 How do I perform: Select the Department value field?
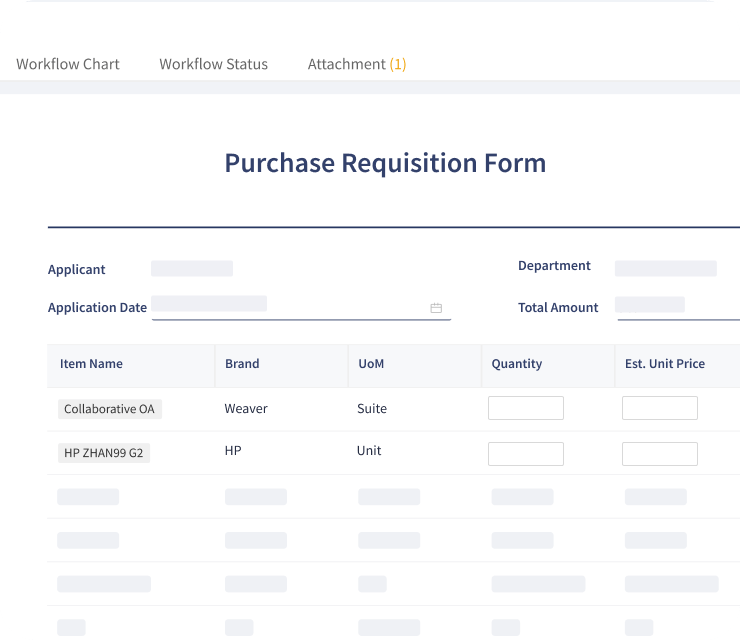[665, 268]
